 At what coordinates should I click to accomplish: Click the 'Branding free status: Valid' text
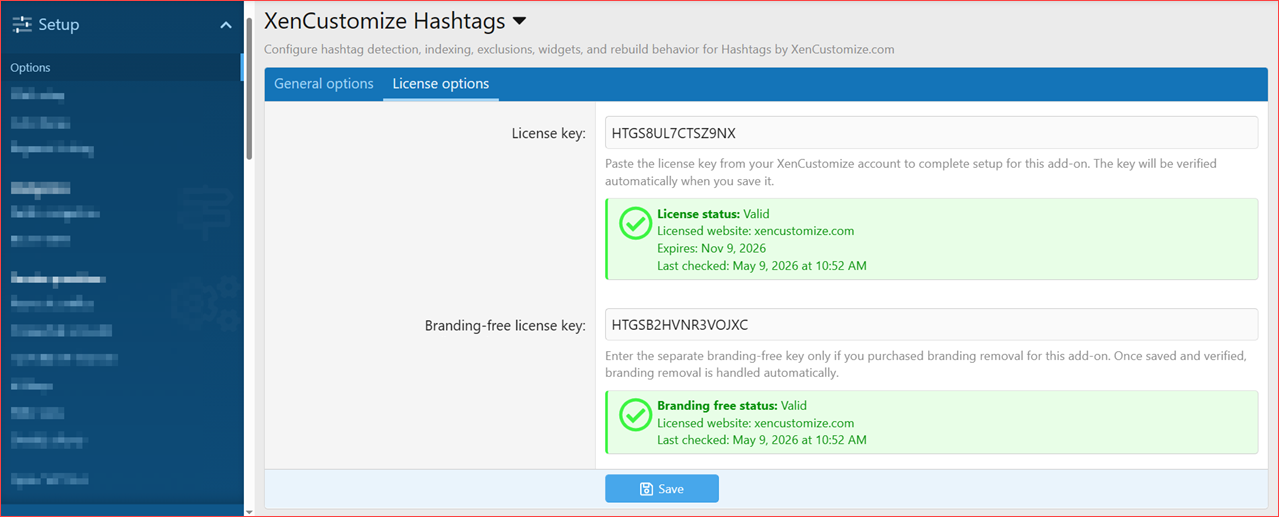click(x=732, y=406)
